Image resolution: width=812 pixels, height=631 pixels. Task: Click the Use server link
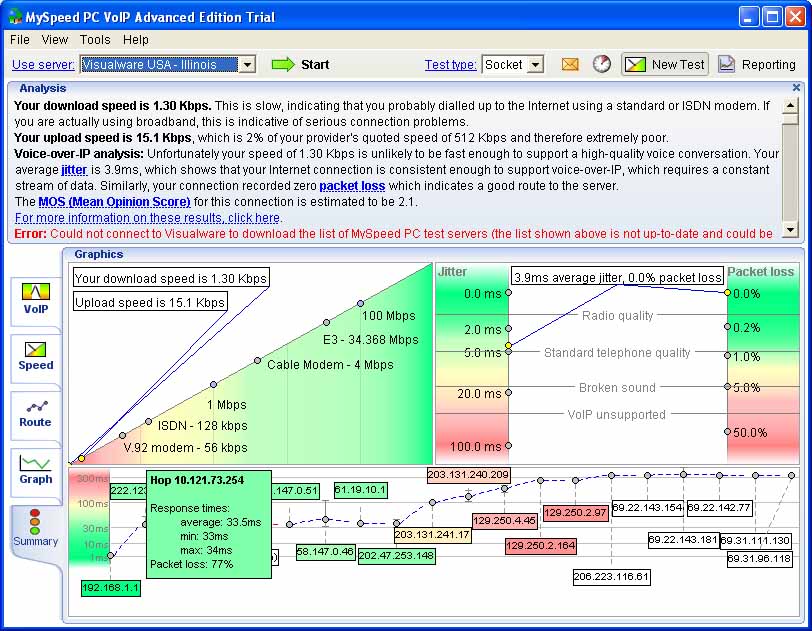[x=44, y=65]
